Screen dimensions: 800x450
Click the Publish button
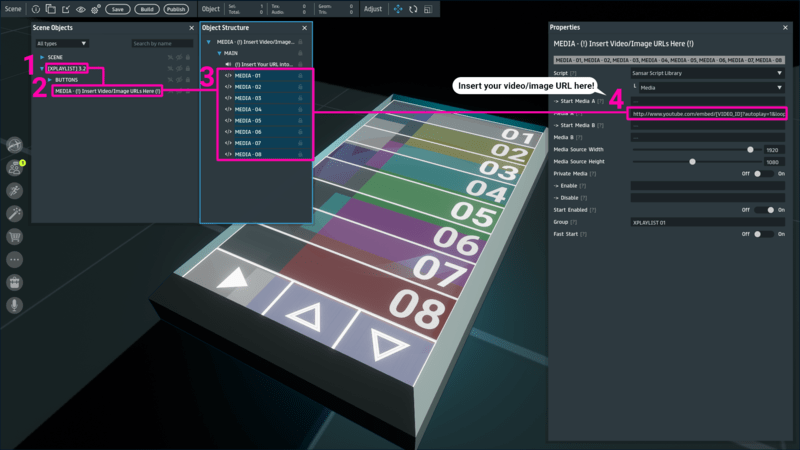177,8
